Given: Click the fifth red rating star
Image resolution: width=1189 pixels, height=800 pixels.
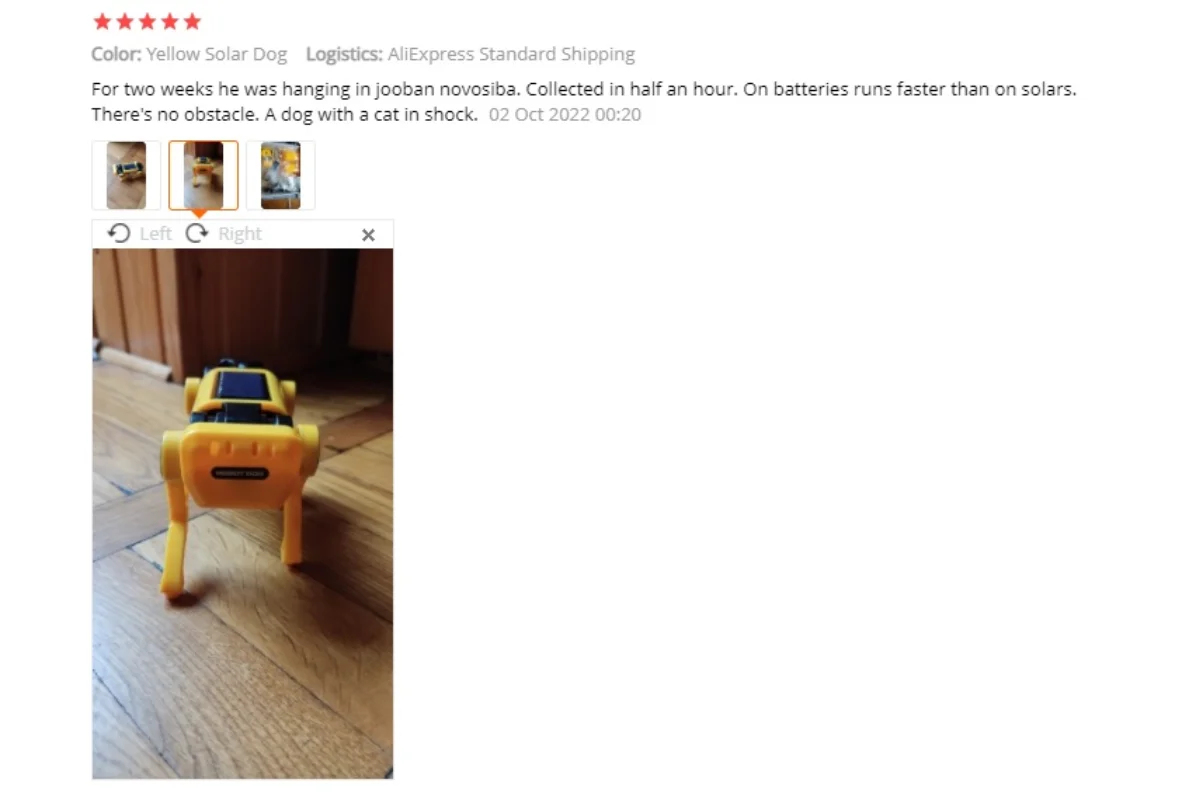Looking at the screenshot, I should [x=193, y=21].
